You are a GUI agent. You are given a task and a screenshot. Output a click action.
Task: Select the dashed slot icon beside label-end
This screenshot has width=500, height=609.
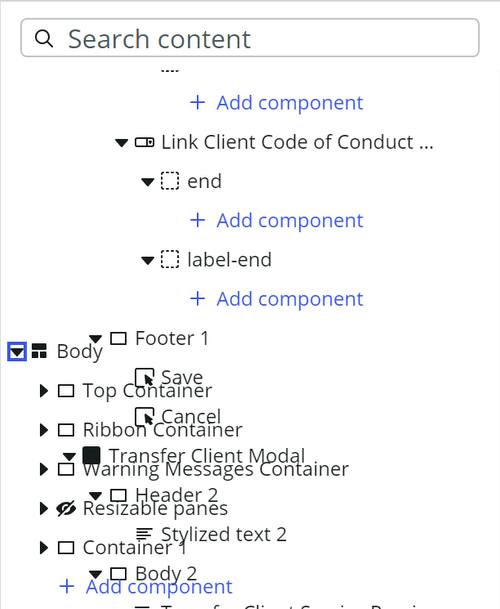(170, 259)
